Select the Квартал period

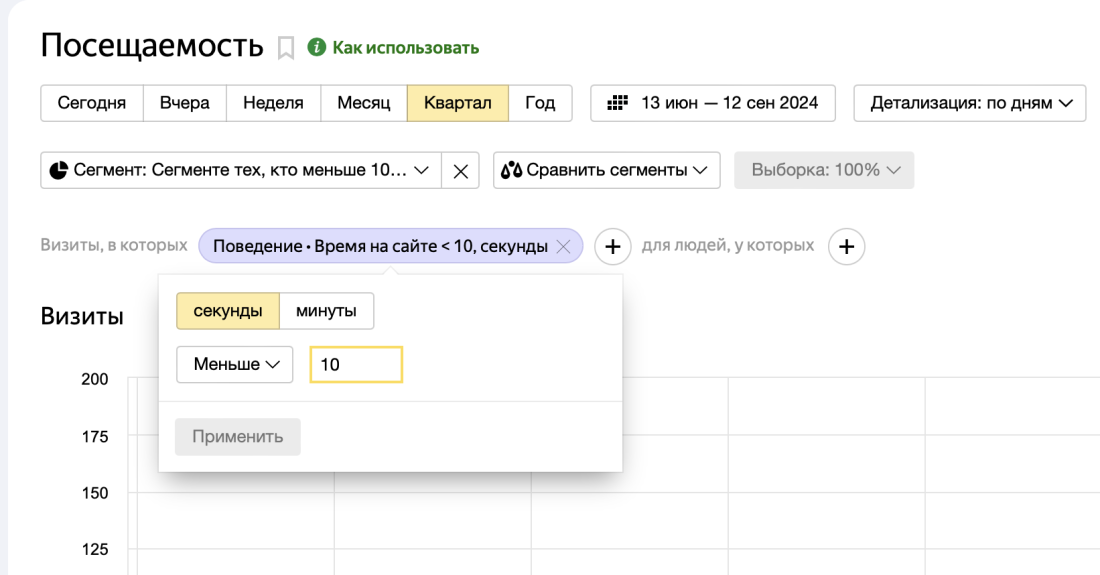click(x=457, y=103)
